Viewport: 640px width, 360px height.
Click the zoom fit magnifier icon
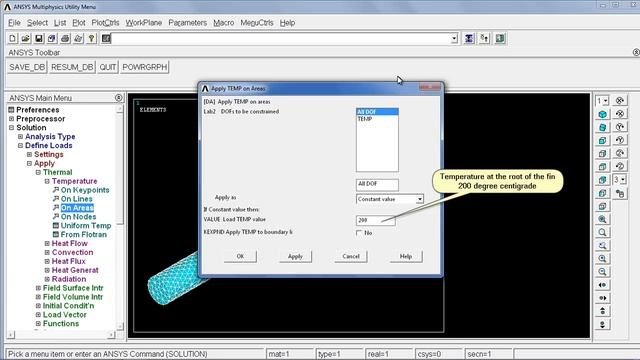pos(602,219)
